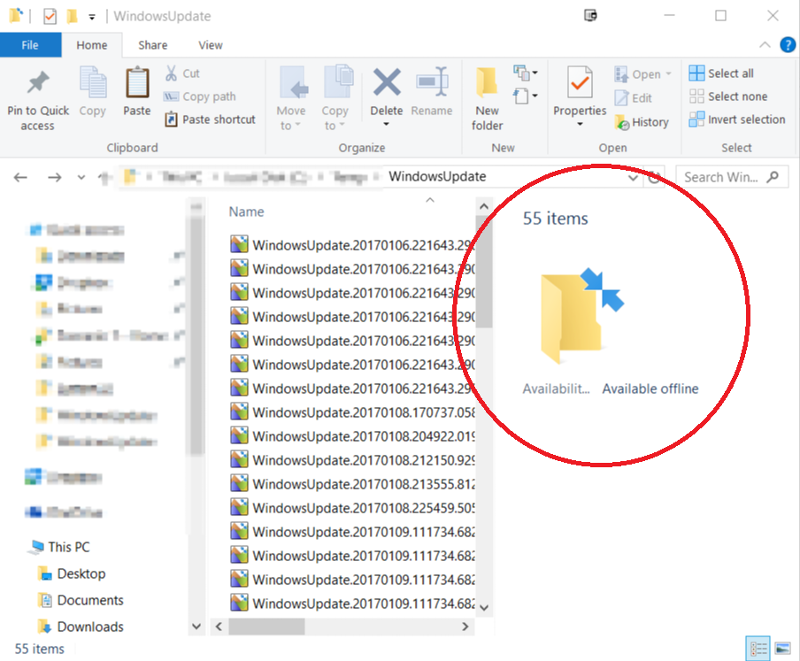Screen dimensions: 800x661
Task: Select the Cut scissors command
Action: click(182, 73)
